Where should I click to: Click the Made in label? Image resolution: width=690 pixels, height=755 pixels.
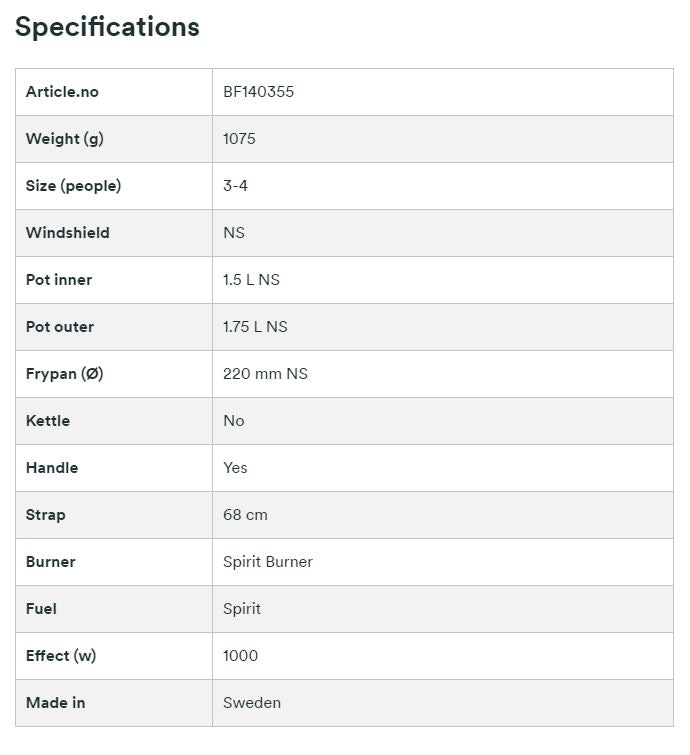pos(55,703)
